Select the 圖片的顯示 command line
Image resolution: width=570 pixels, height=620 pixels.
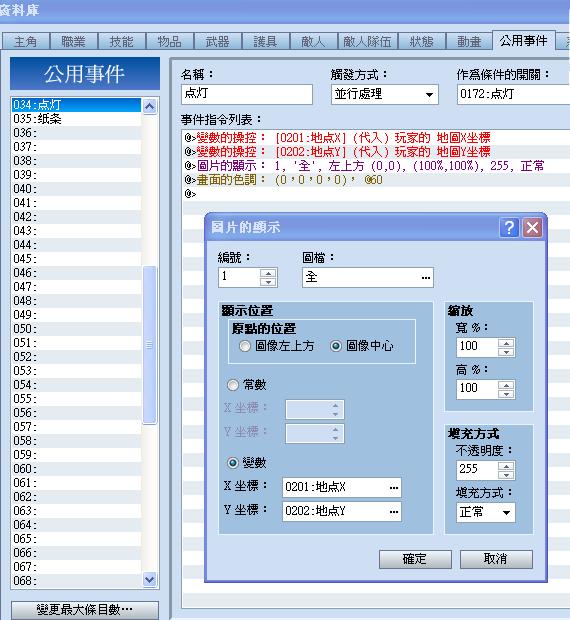click(x=376, y=166)
